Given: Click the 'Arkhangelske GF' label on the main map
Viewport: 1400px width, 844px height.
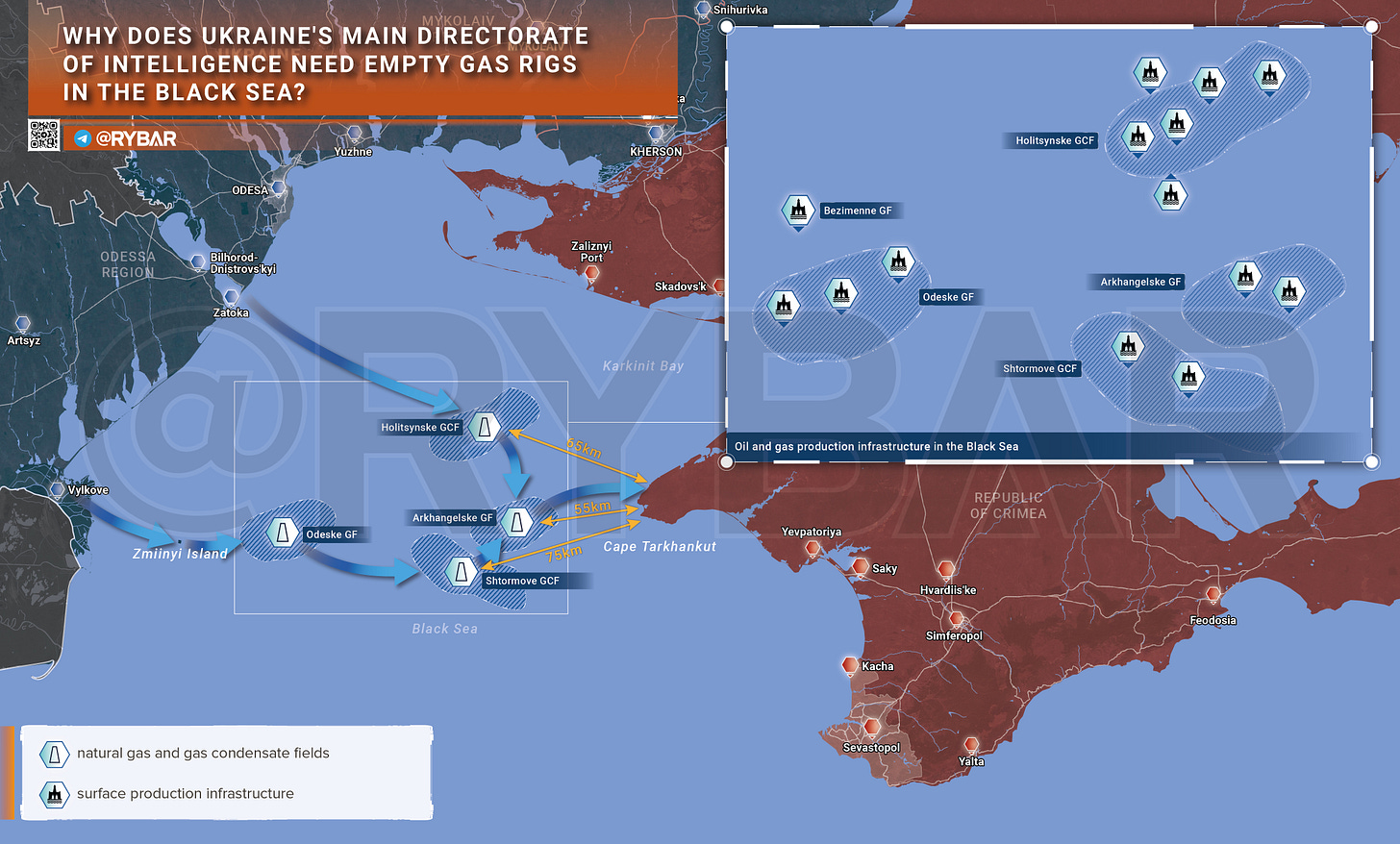Looking at the screenshot, I should coord(453,518).
